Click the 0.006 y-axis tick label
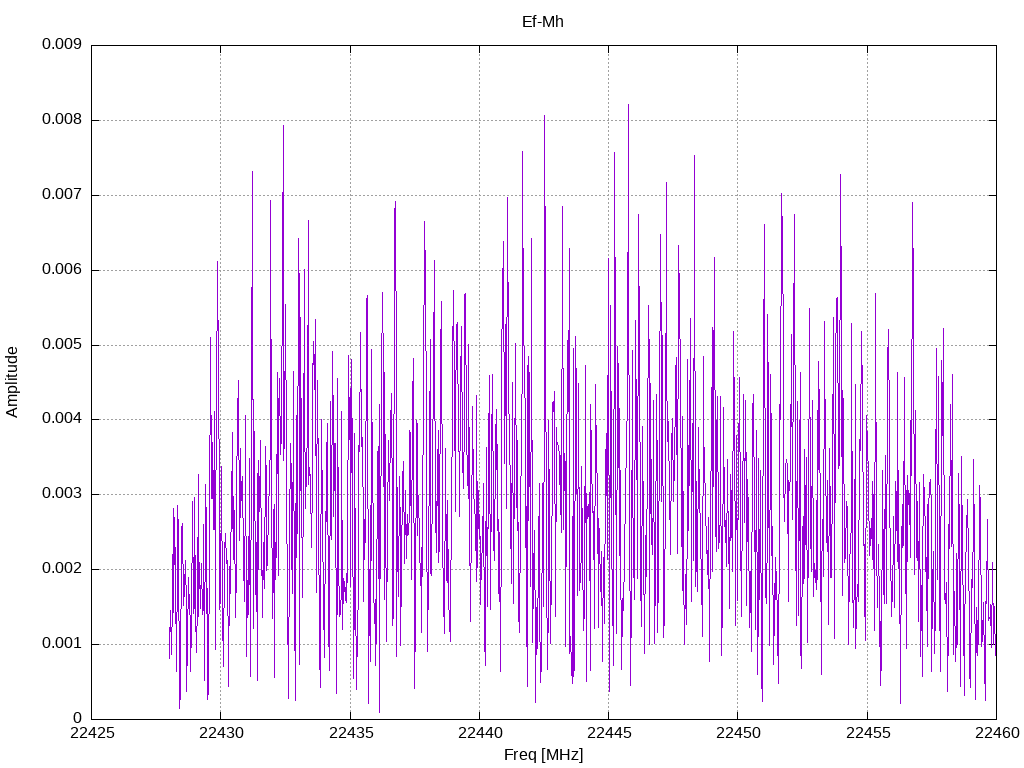 tap(62, 270)
